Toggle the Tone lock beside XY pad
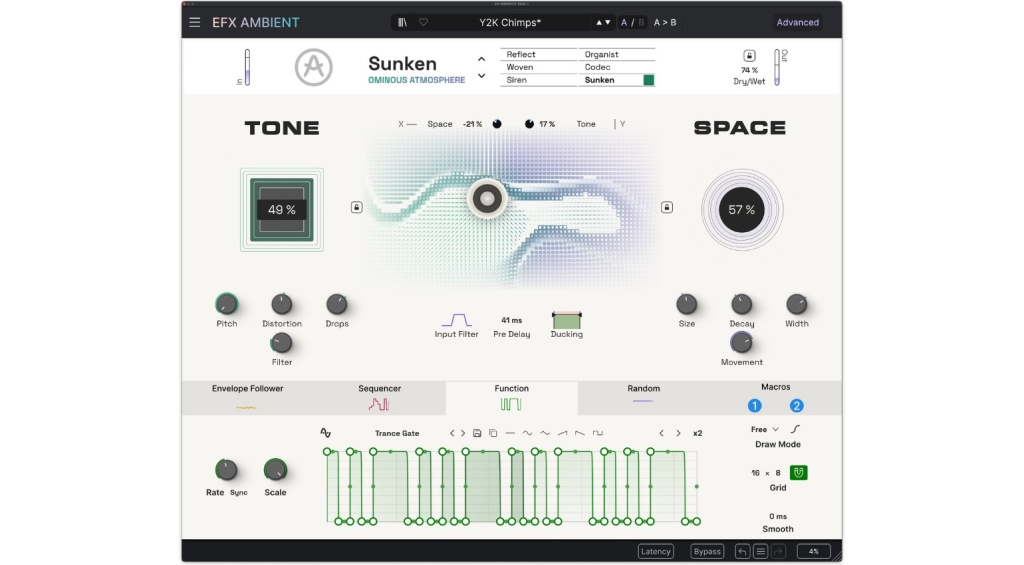 357,207
